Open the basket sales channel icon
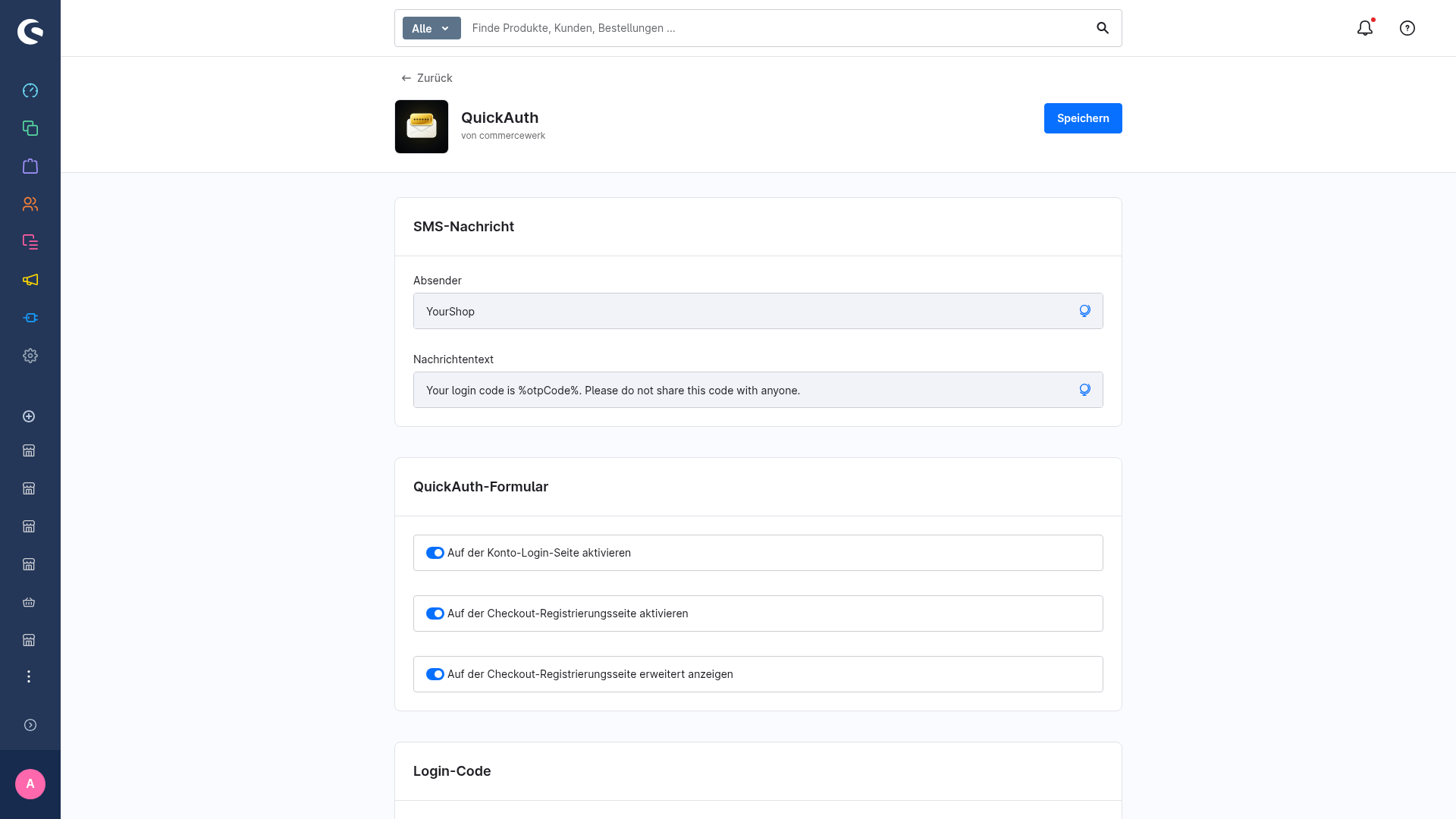1456x819 pixels. tap(29, 602)
